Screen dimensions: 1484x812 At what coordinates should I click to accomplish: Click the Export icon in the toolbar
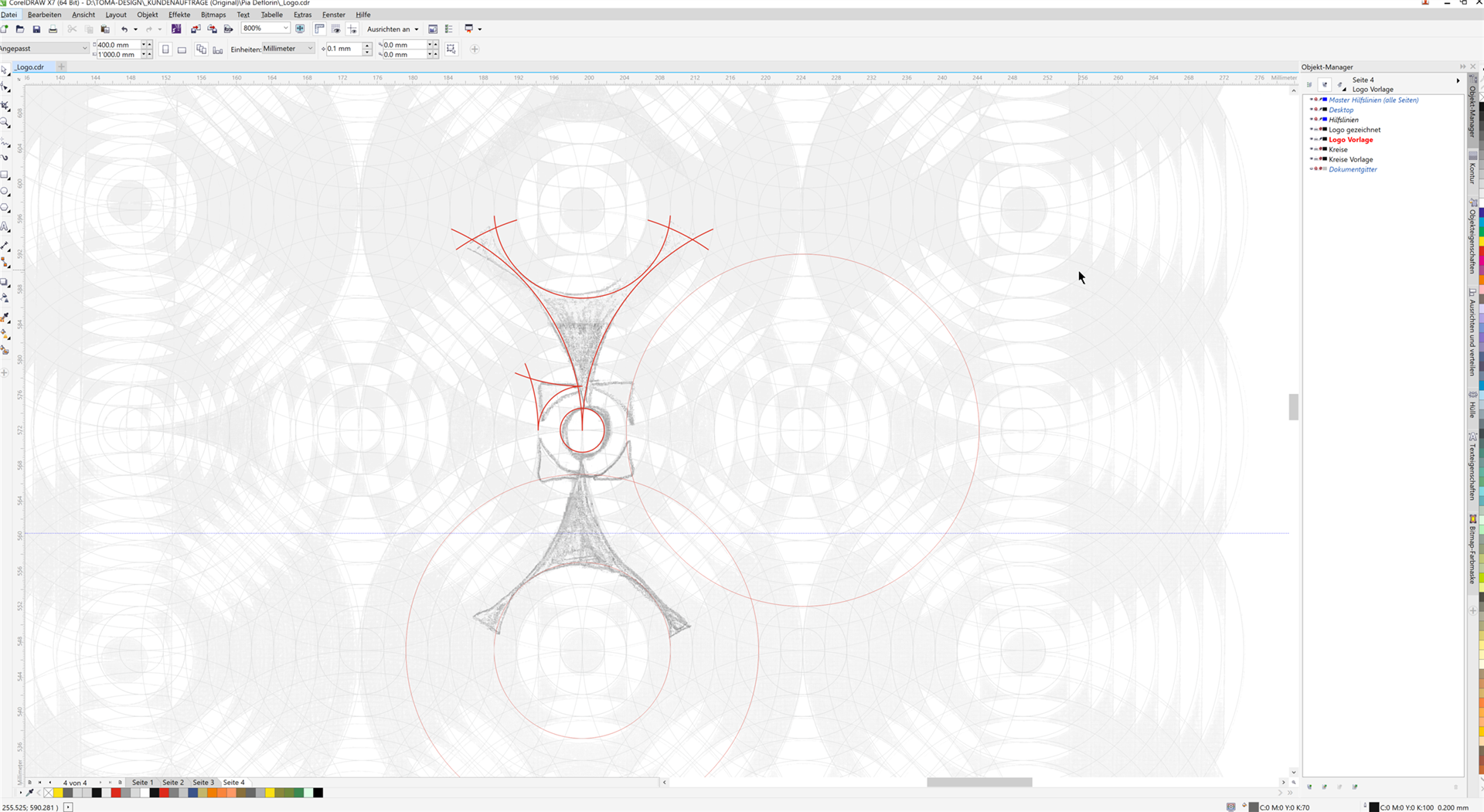click(212, 29)
